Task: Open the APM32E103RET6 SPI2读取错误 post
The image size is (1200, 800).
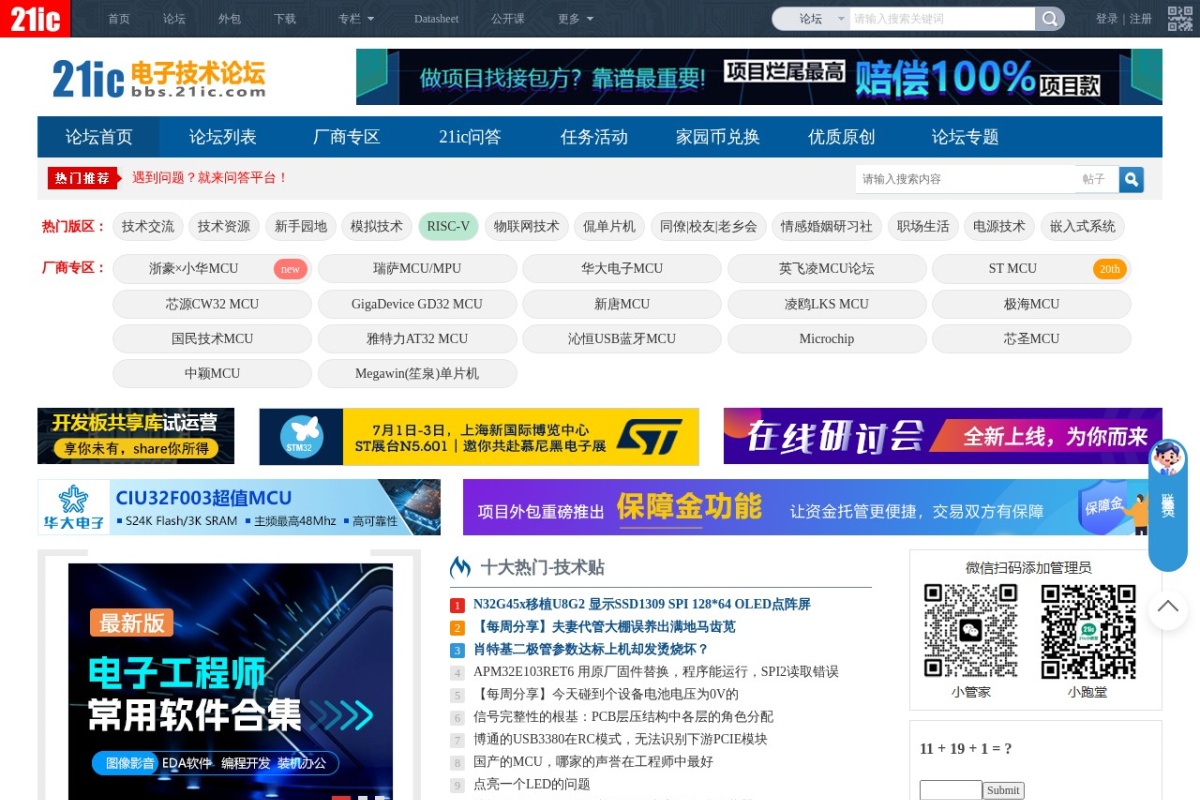Action: pyautogui.click(x=656, y=672)
